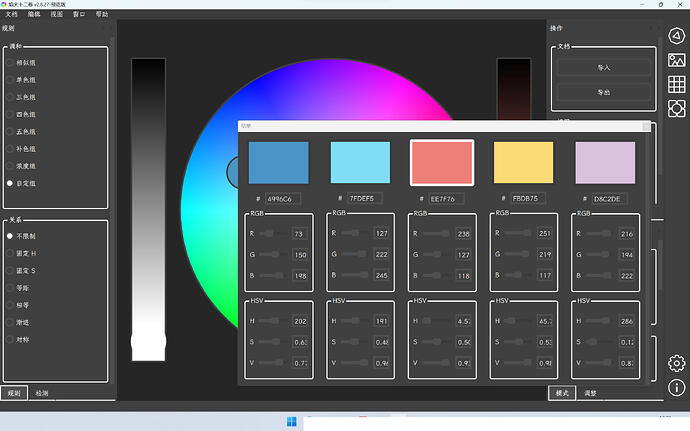Open the 文件 menu

point(12,15)
